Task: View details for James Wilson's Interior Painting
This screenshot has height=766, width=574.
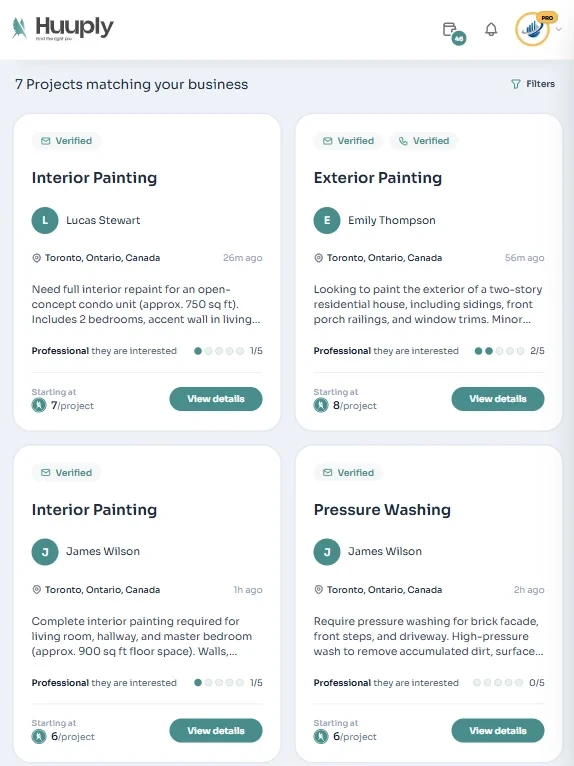Action: [x=216, y=730]
